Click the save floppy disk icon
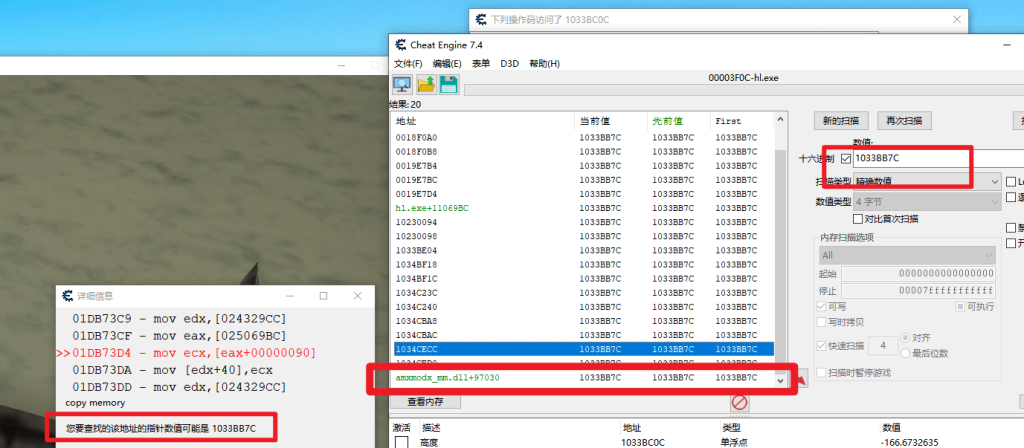 448,84
